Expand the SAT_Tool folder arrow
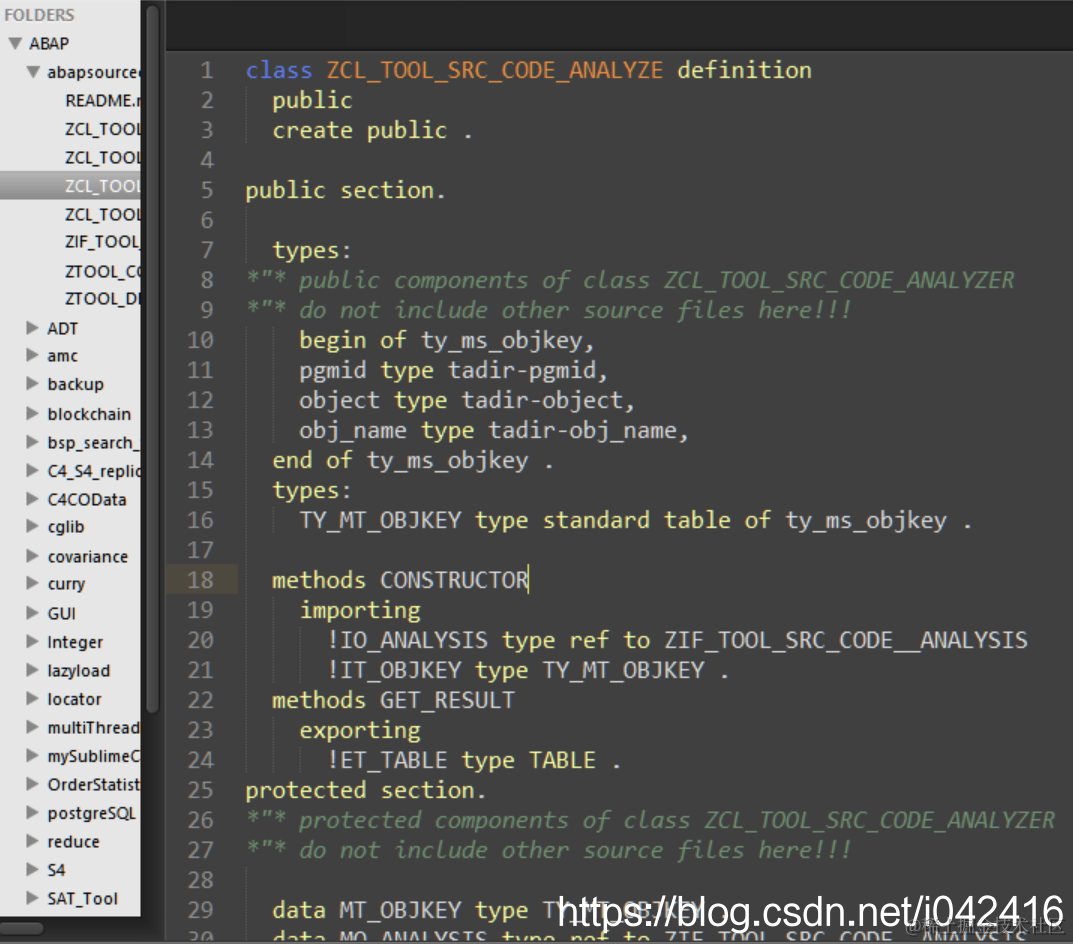The height and width of the screenshot is (944, 1073). [x=32, y=898]
